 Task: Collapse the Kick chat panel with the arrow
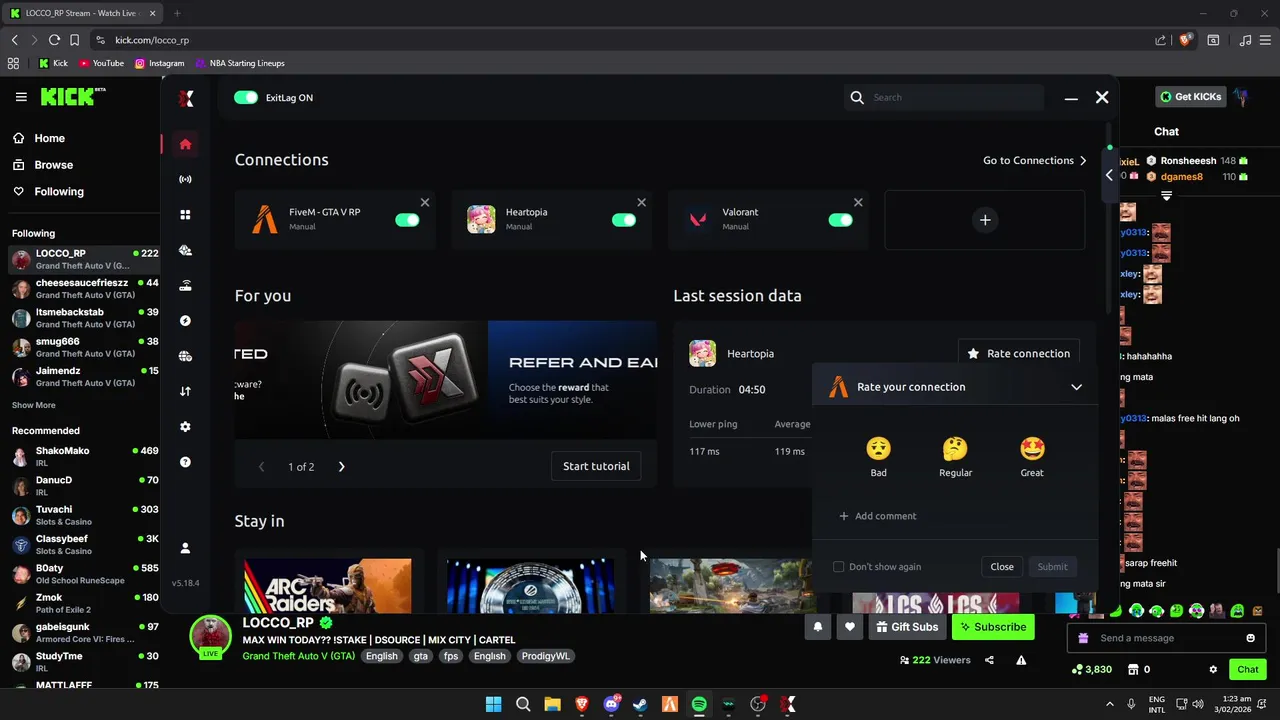click(x=1109, y=175)
